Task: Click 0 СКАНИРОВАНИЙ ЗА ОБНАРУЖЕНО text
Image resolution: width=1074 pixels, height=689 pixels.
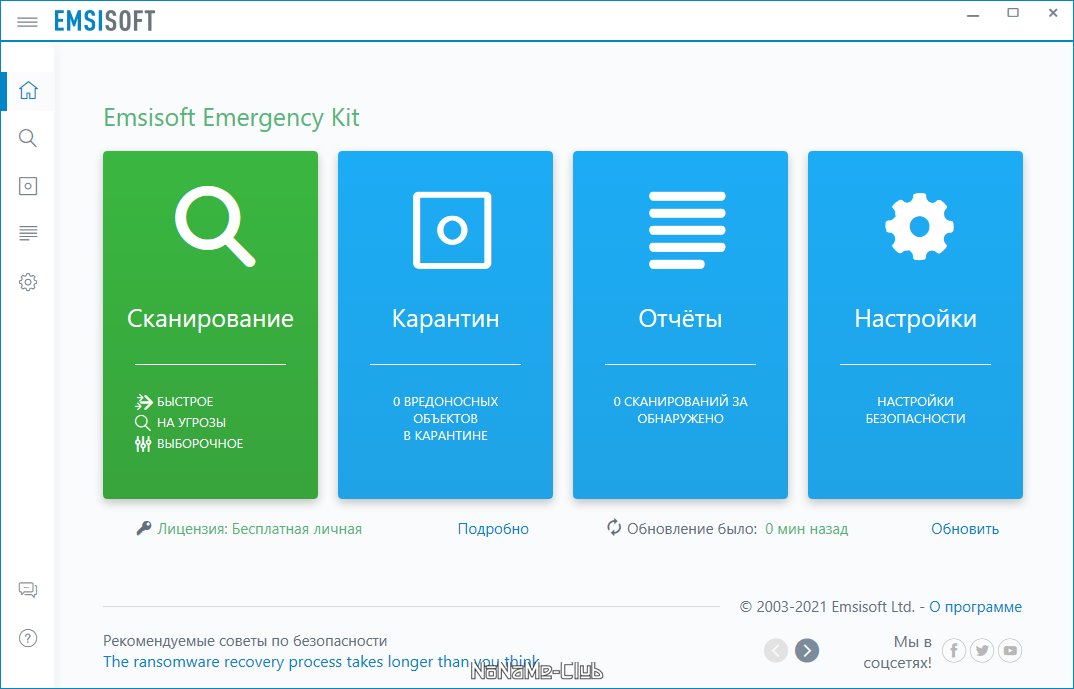Action: [680, 410]
